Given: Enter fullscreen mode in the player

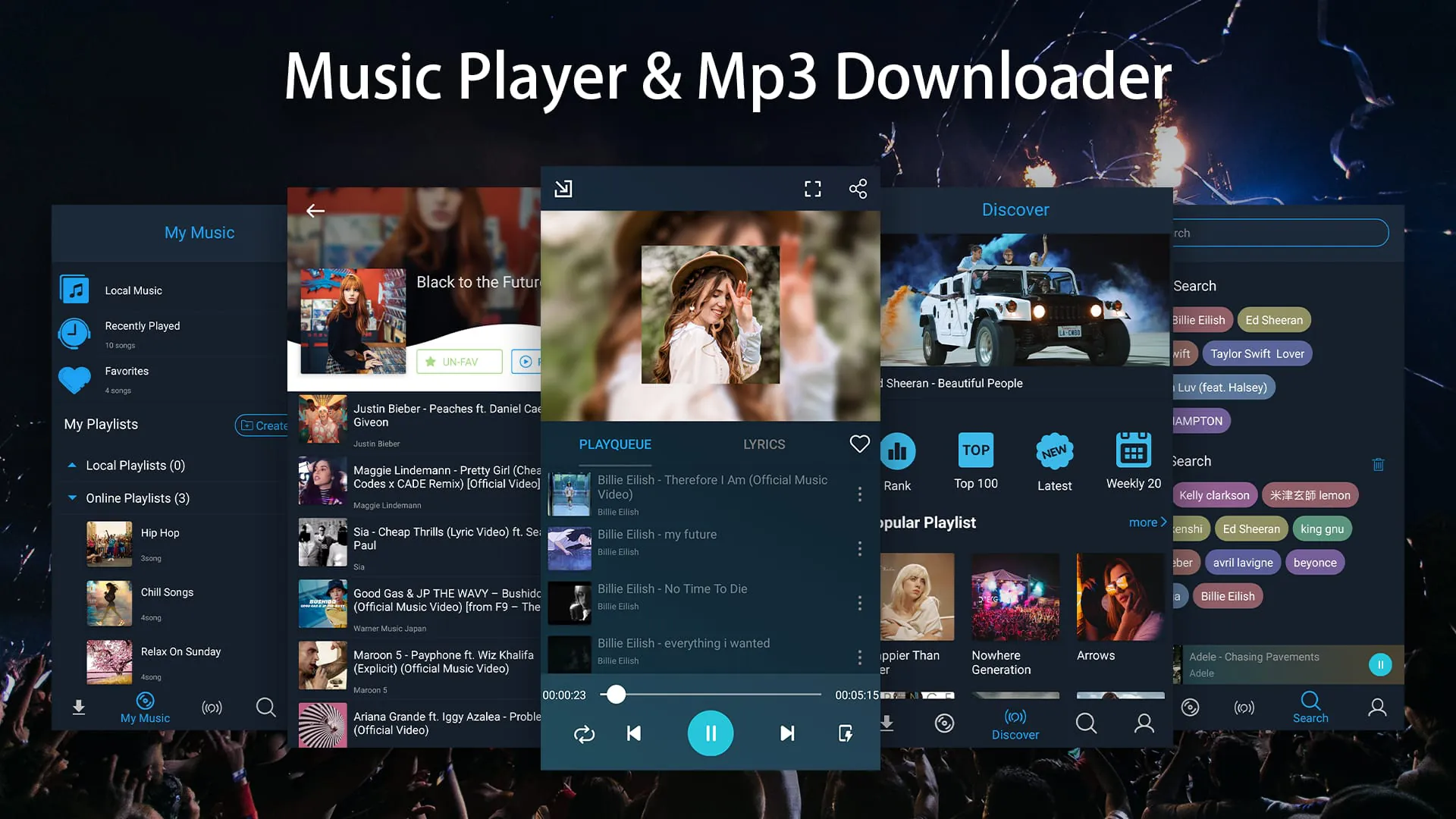Looking at the screenshot, I should [x=812, y=189].
